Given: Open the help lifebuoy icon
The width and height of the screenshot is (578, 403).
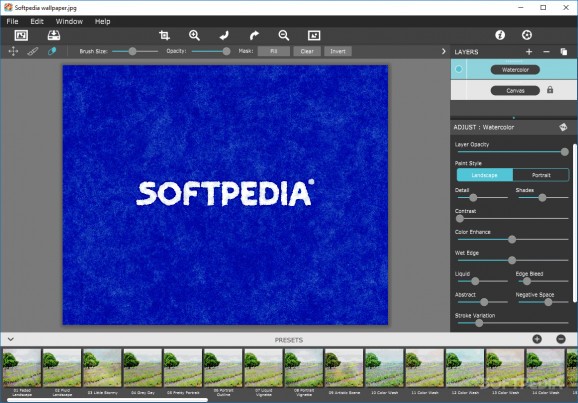Looking at the screenshot, I should (527, 35).
